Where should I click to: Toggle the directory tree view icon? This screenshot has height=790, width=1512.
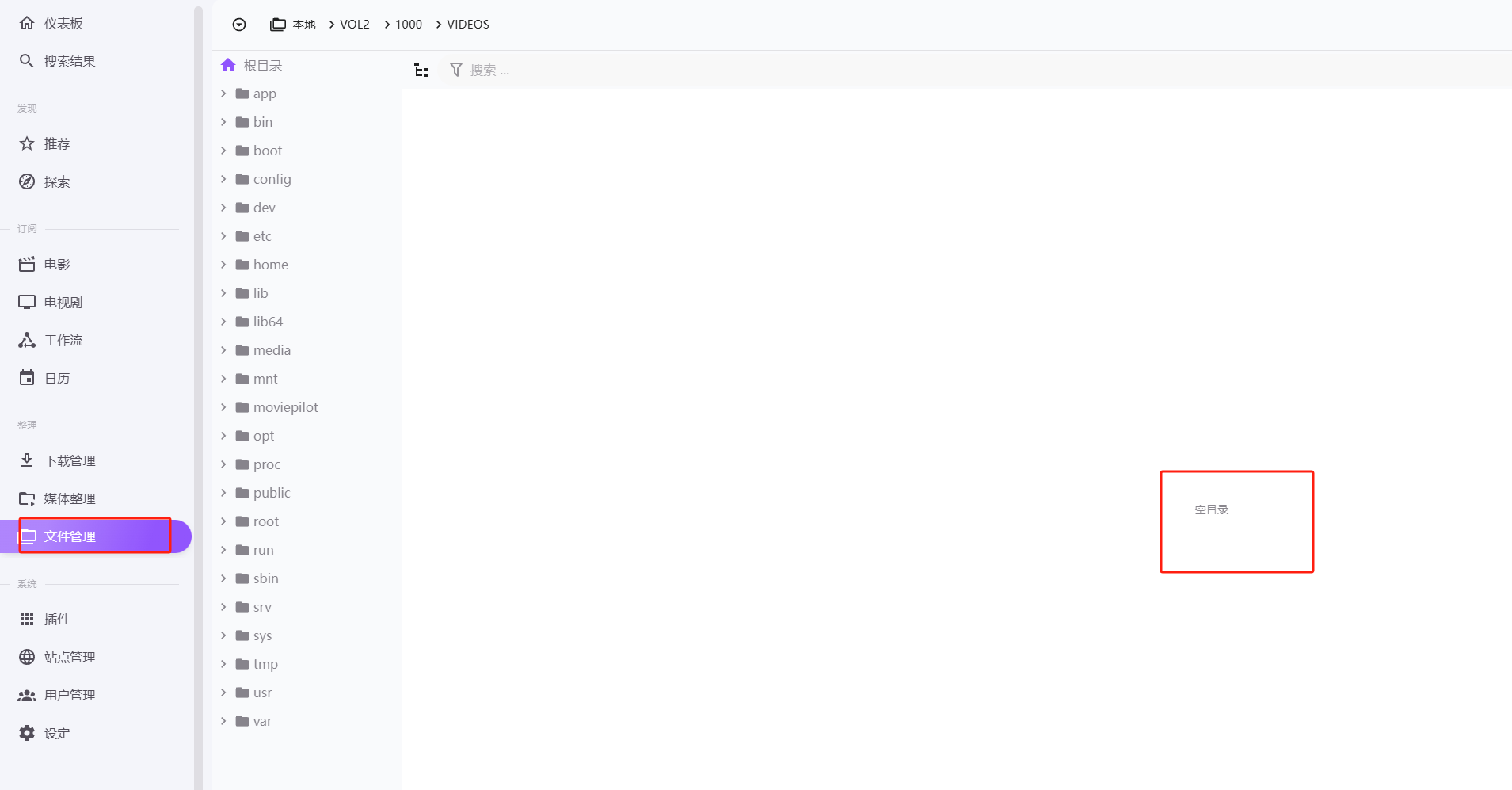(x=421, y=71)
